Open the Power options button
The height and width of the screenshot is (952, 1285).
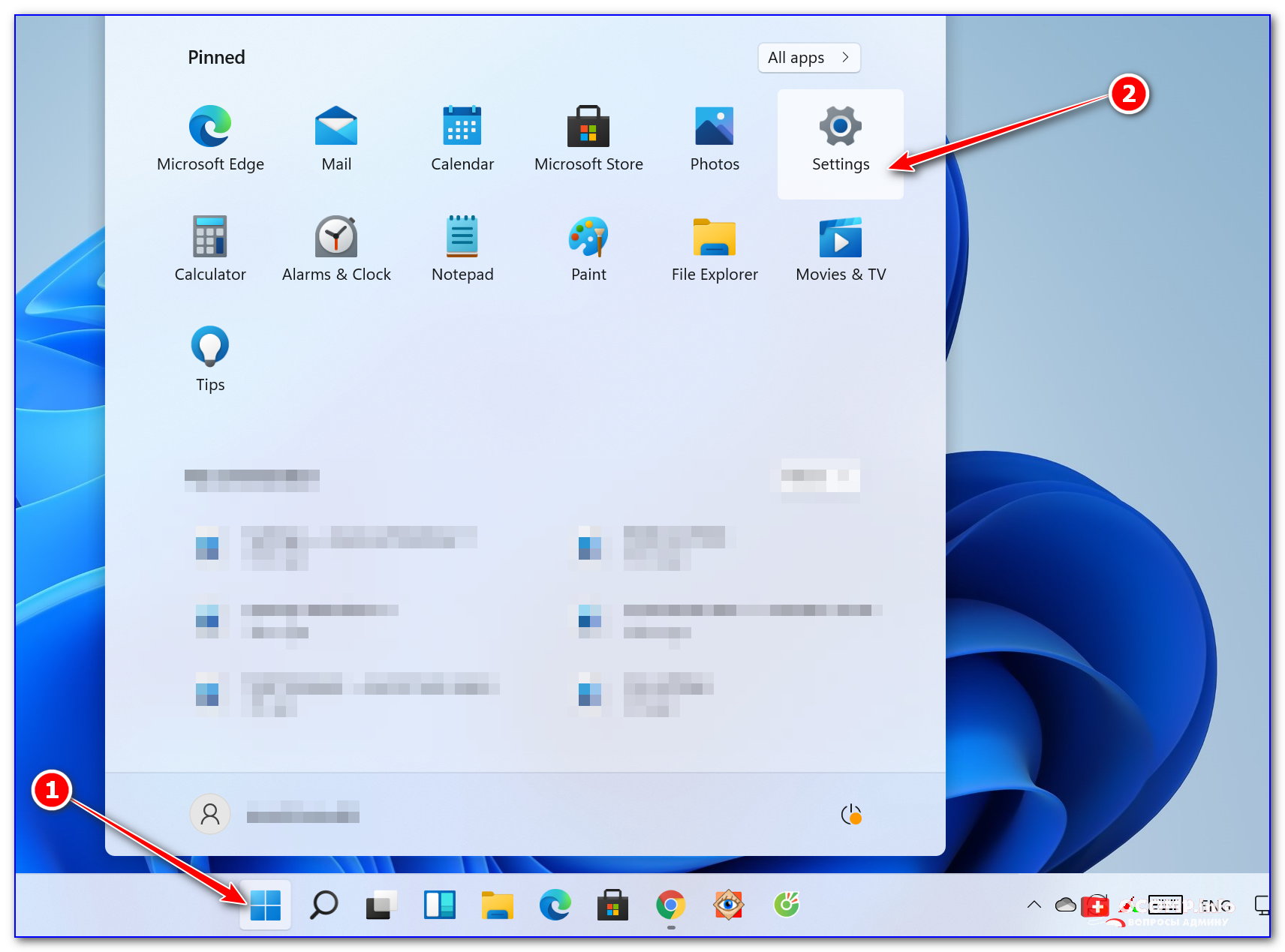[x=851, y=814]
